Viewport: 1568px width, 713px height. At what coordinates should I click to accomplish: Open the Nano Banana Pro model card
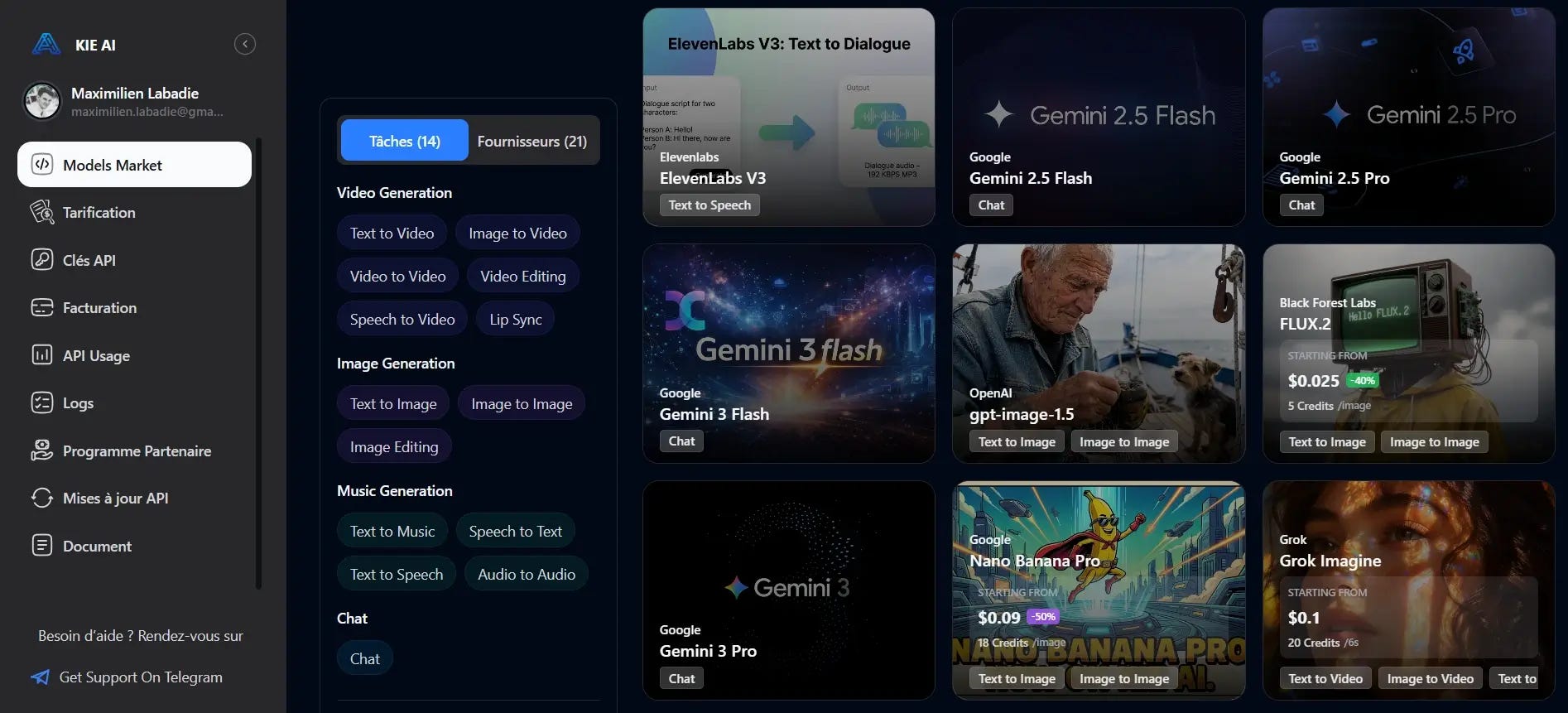coord(1099,590)
